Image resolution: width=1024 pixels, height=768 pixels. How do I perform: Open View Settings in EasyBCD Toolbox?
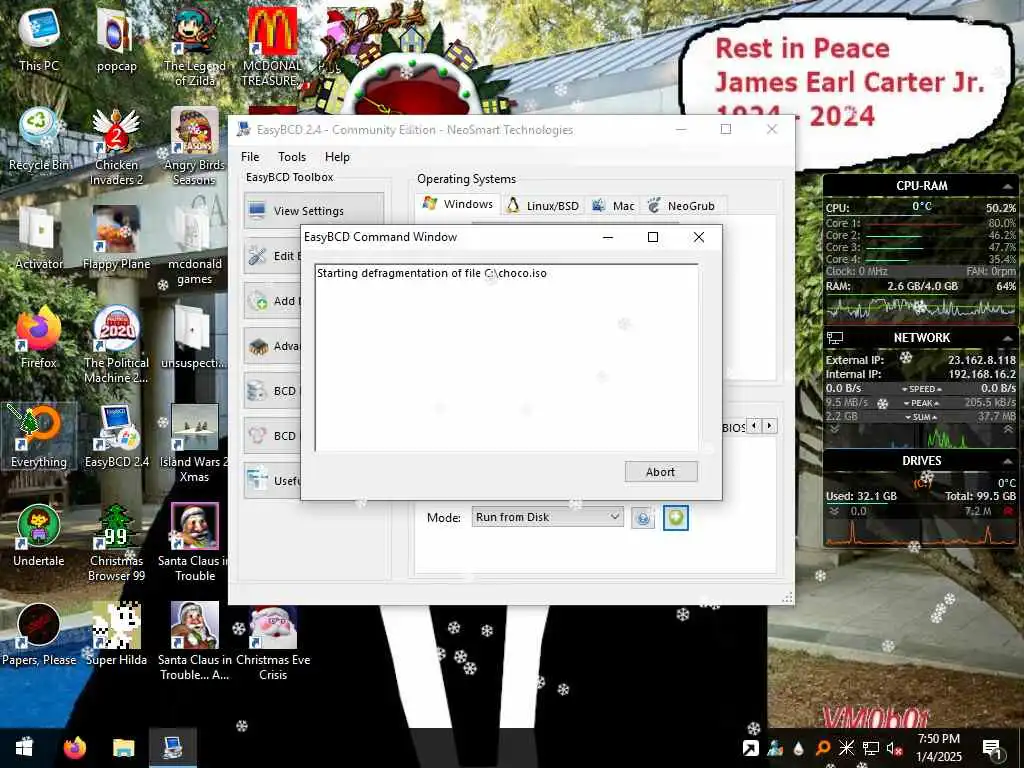(x=313, y=211)
